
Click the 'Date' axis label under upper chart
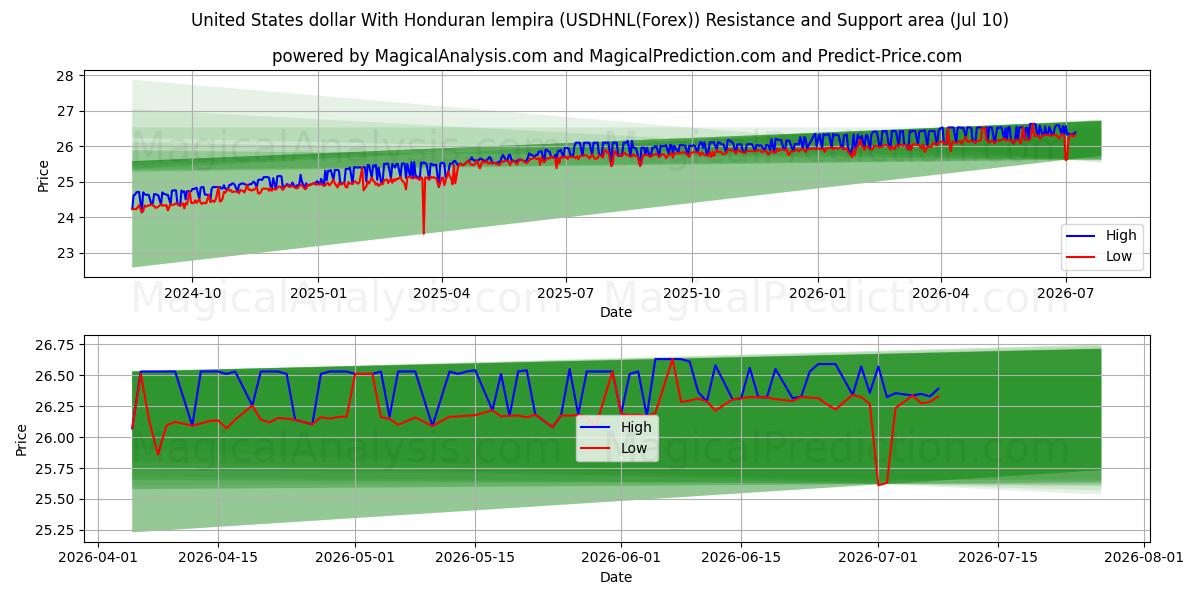tap(616, 313)
